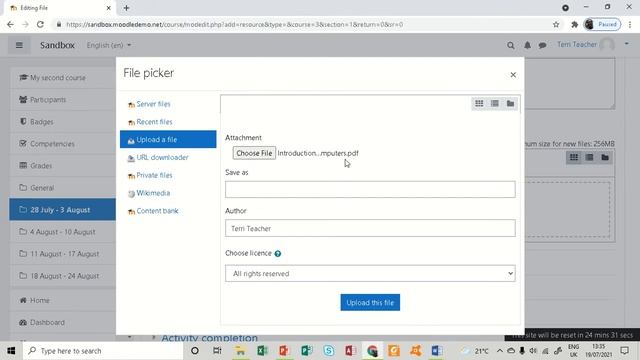Open the All rights reserved licence dropdown
The width and height of the screenshot is (640, 360).
[x=370, y=273]
